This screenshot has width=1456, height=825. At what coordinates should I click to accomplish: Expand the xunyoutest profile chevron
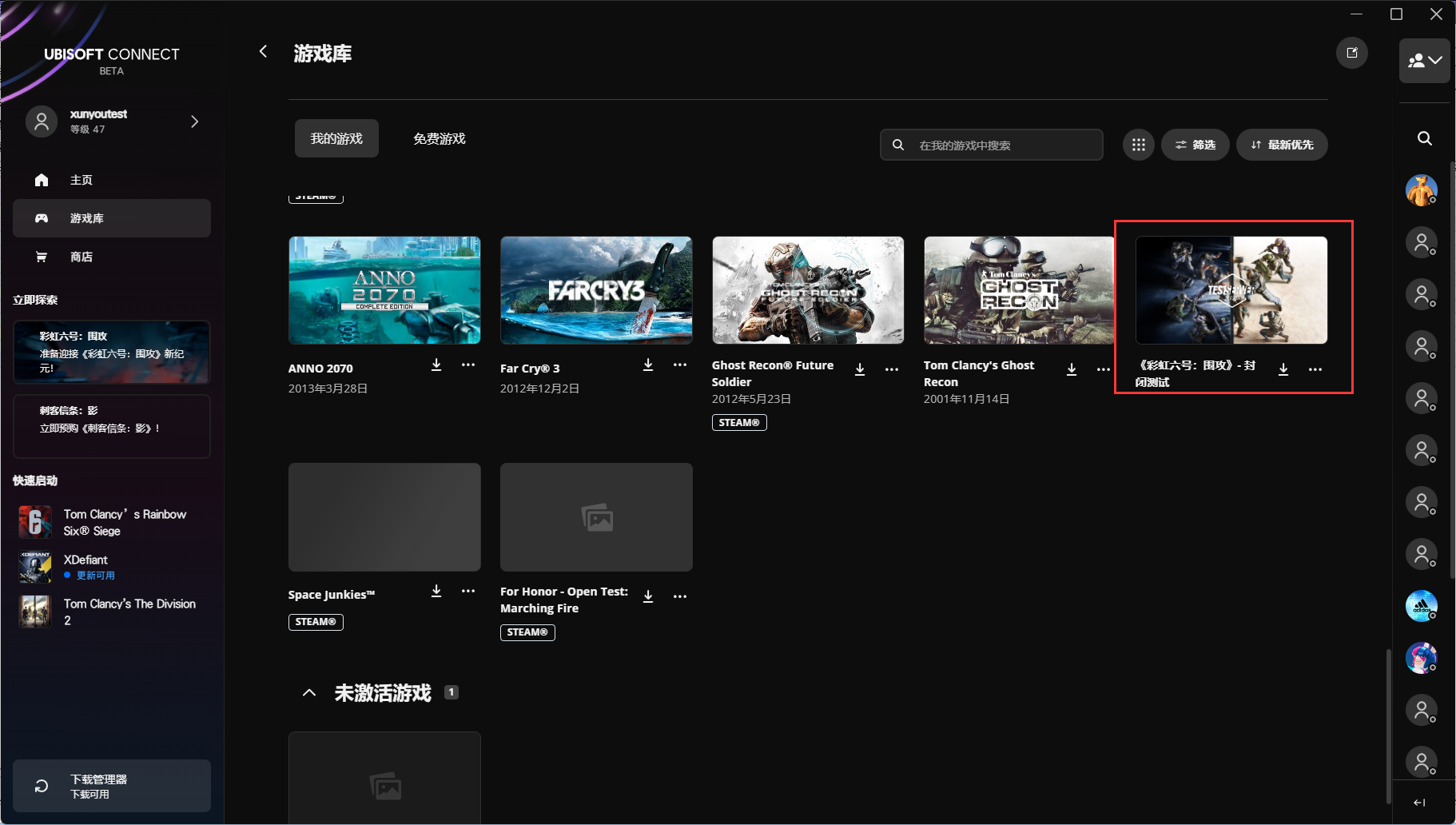pyautogui.click(x=194, y=122)
